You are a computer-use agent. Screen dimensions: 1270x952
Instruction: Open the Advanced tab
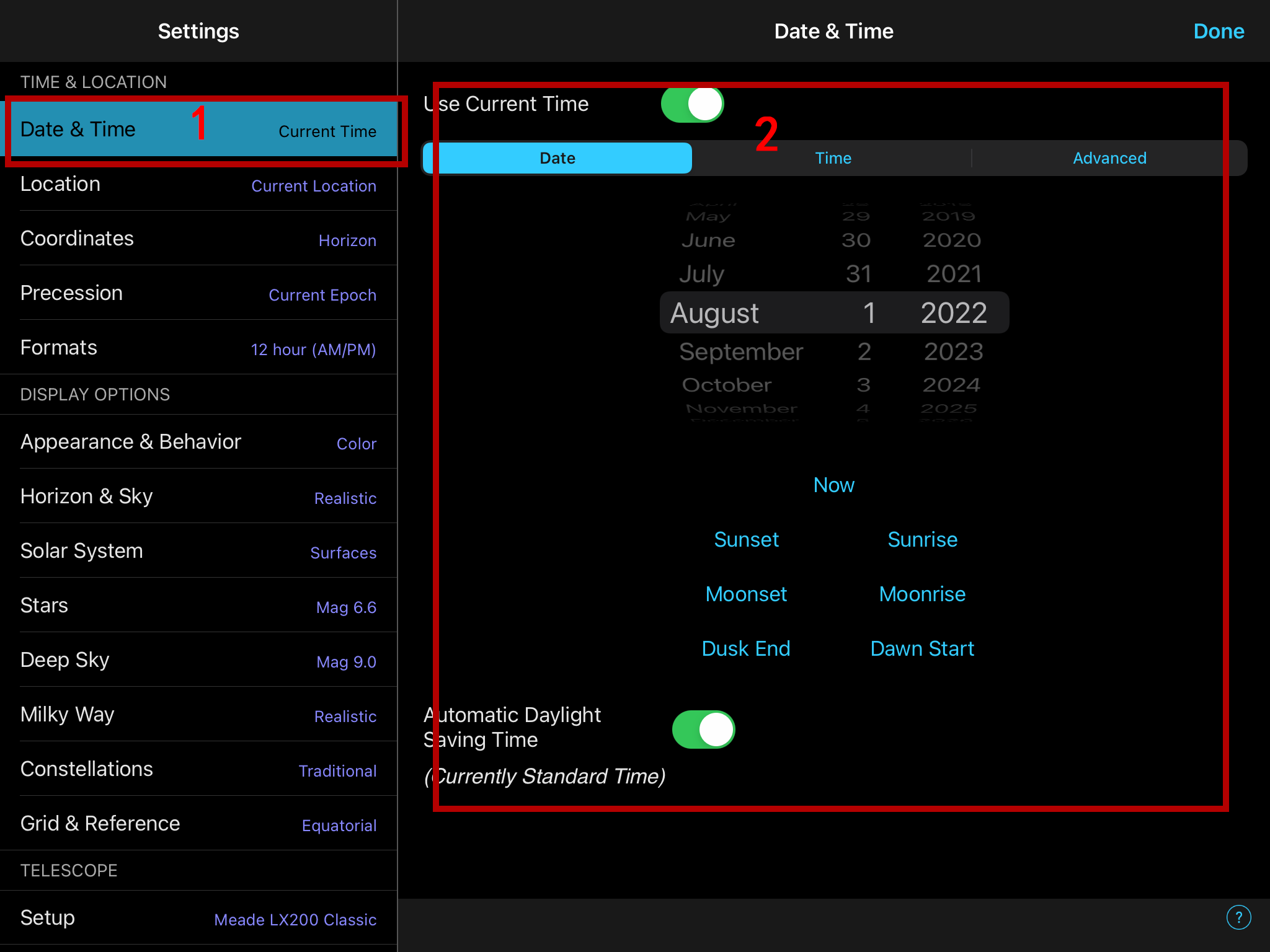pos(1109,158)
